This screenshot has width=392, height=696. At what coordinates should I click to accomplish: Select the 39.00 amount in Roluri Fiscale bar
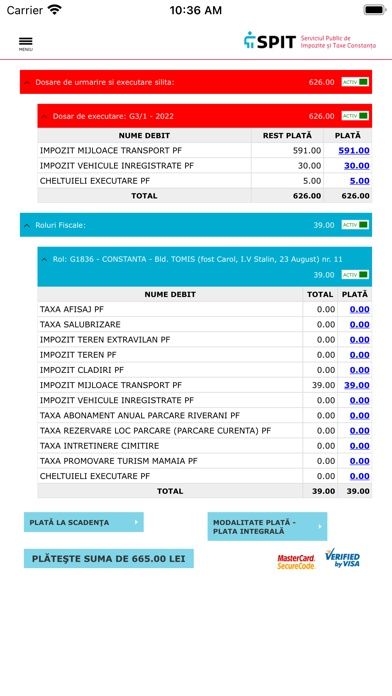(x=324, y=225)
